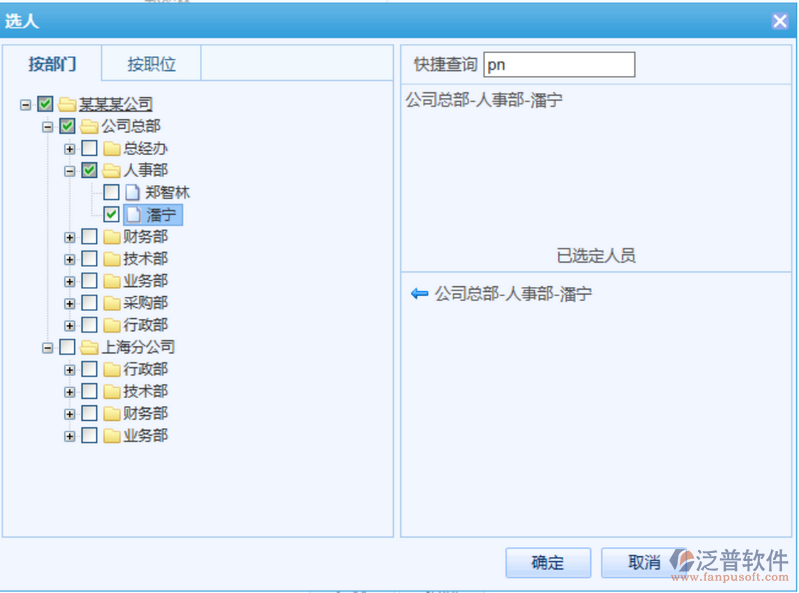The image size is (799, 593).
Task: Click the 取消 button
Action: [644, 562]
